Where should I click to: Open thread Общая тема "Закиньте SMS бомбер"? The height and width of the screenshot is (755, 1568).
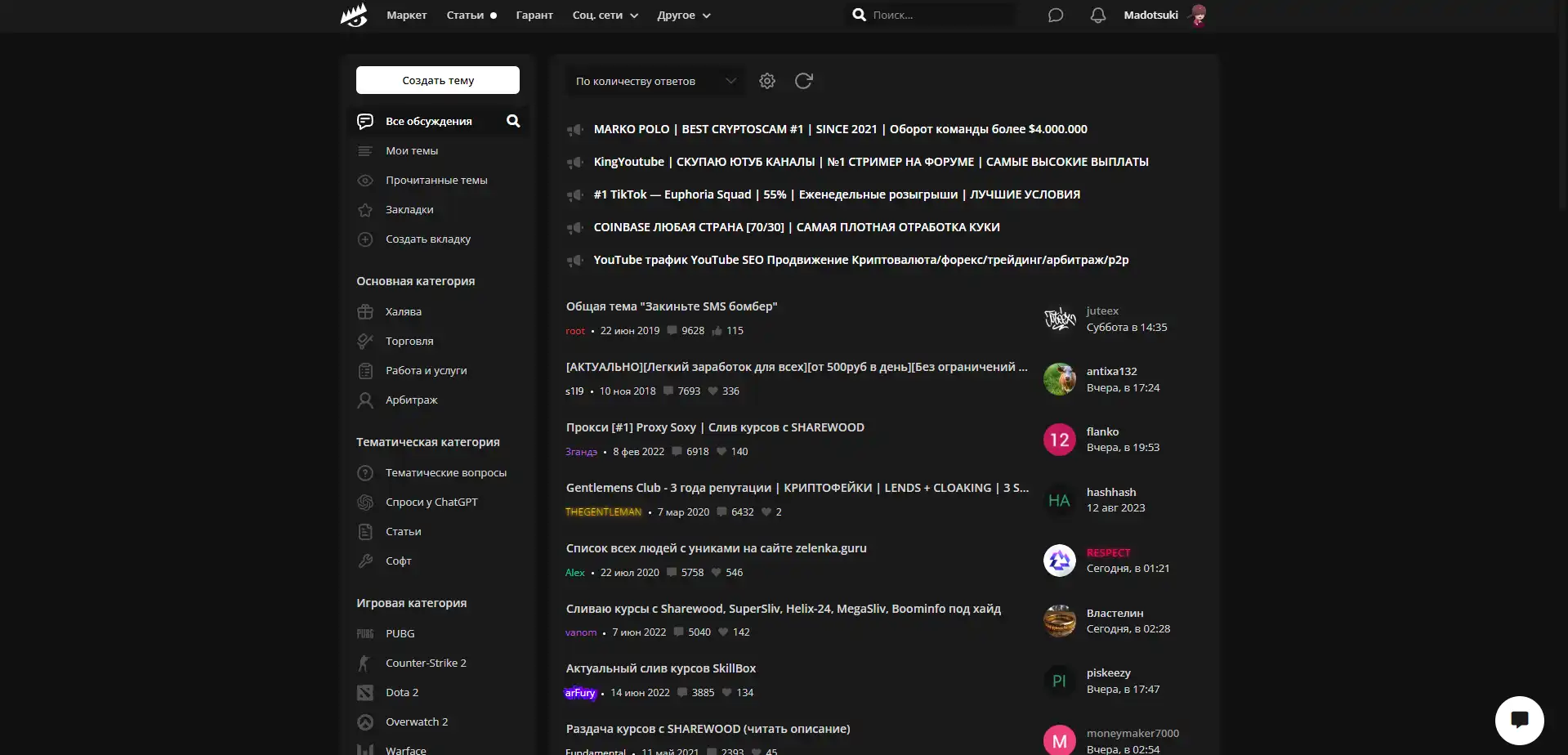[671, 306]
